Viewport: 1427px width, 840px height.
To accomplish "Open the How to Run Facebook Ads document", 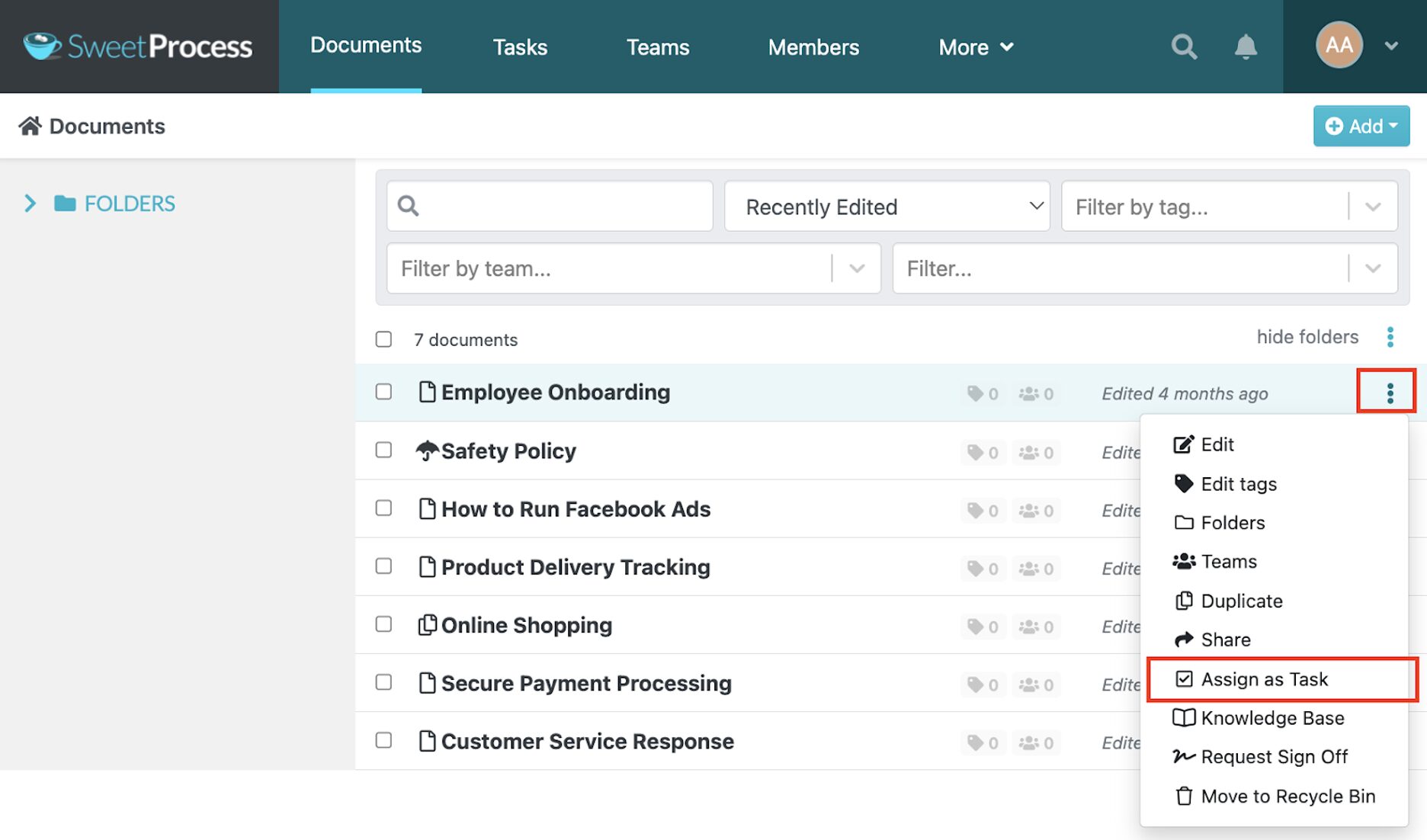I will coord(576,509).
